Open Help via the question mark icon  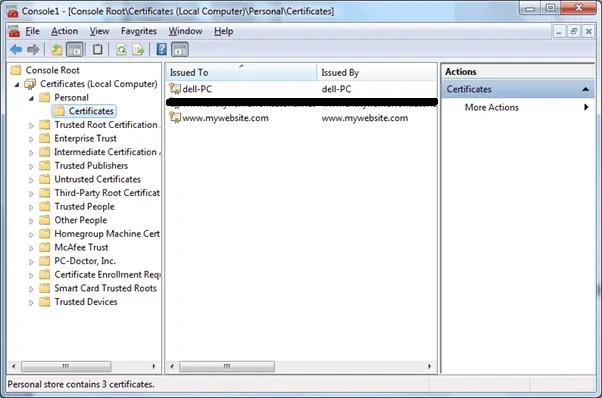pos(162,50)
